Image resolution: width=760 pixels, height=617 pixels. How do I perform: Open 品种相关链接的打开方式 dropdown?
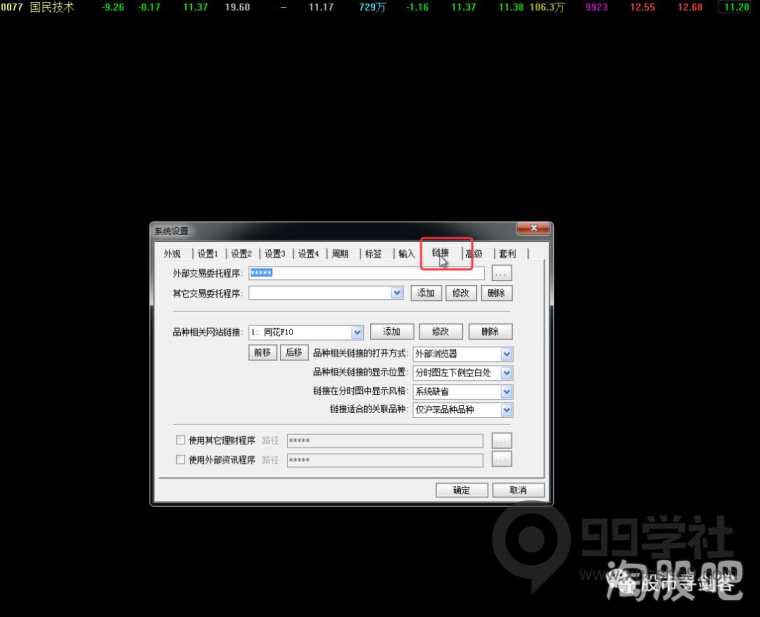[507, 354]
